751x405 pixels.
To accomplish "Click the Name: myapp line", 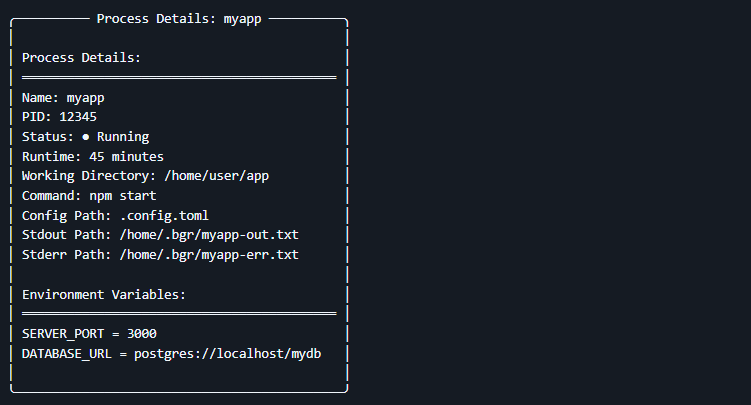I will [x=63, y=98].
